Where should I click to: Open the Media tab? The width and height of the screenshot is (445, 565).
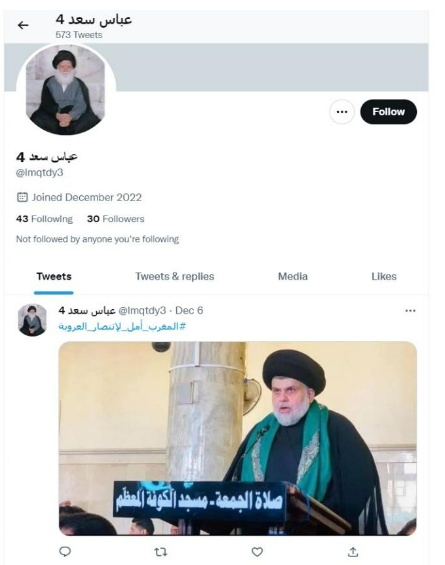[x=293, y=276]
